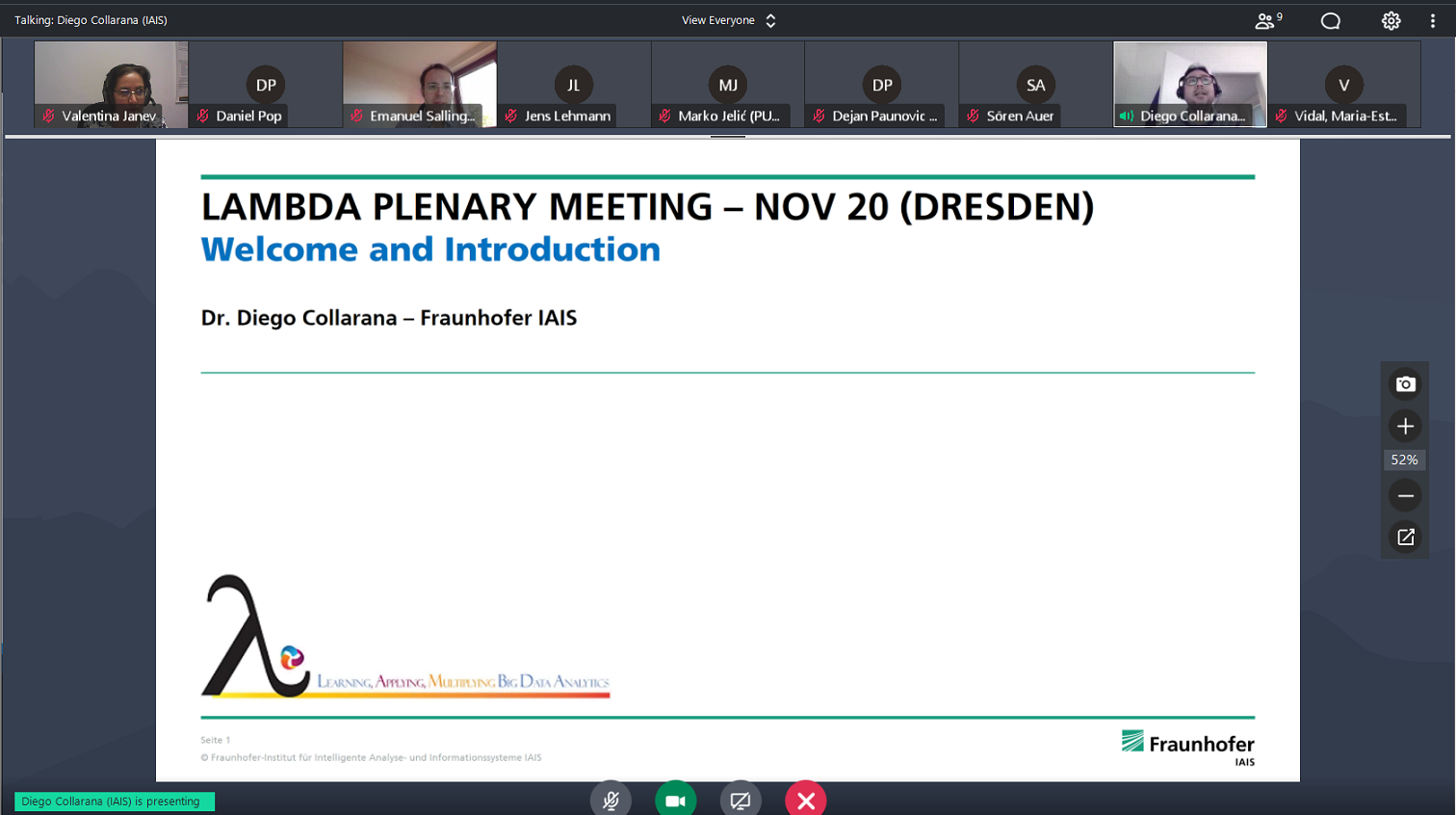Select Emanuel Salling's video tile
The height and width of the screenshot is (815, 1456).
pos(420,84)
